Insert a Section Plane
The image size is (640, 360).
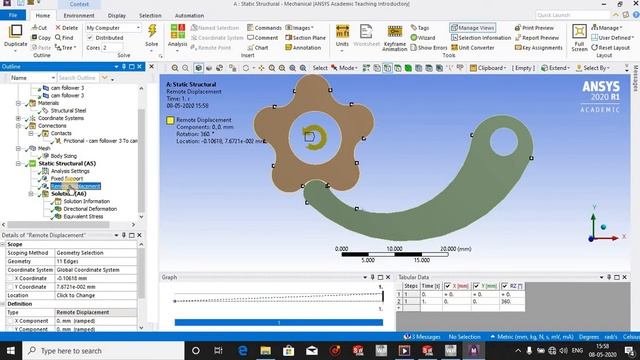click(x=305, y=38)
